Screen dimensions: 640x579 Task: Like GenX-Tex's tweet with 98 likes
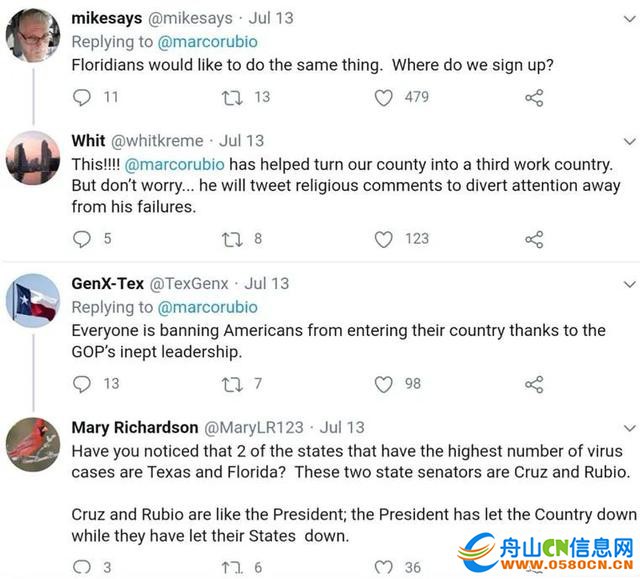pyautogui.click(x=383, y=384)
